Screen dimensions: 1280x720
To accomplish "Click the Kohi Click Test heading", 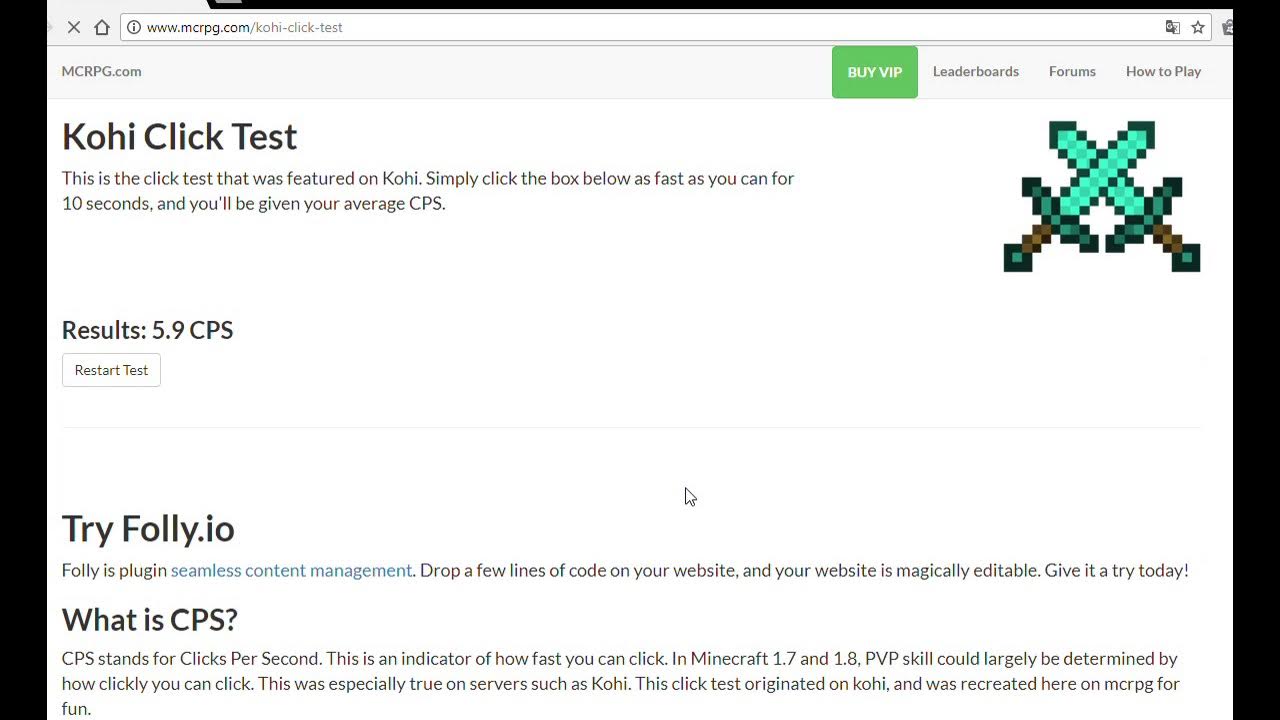I will (x=179, y=136).
